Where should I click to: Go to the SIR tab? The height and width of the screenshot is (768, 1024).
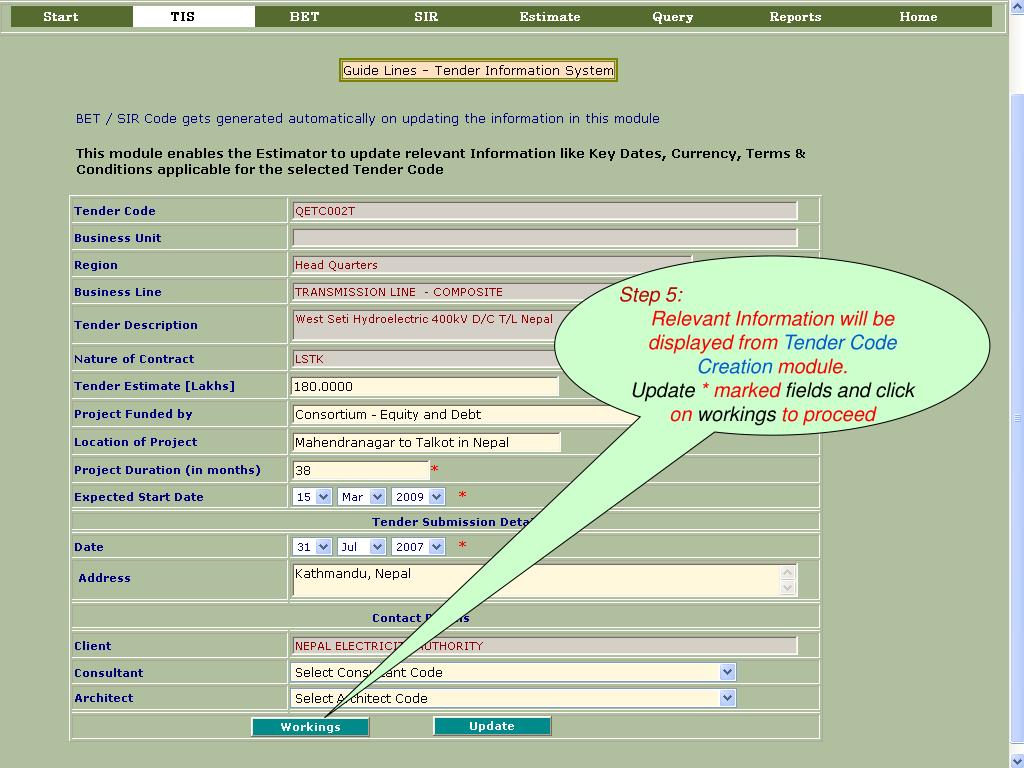pos(426,16)
